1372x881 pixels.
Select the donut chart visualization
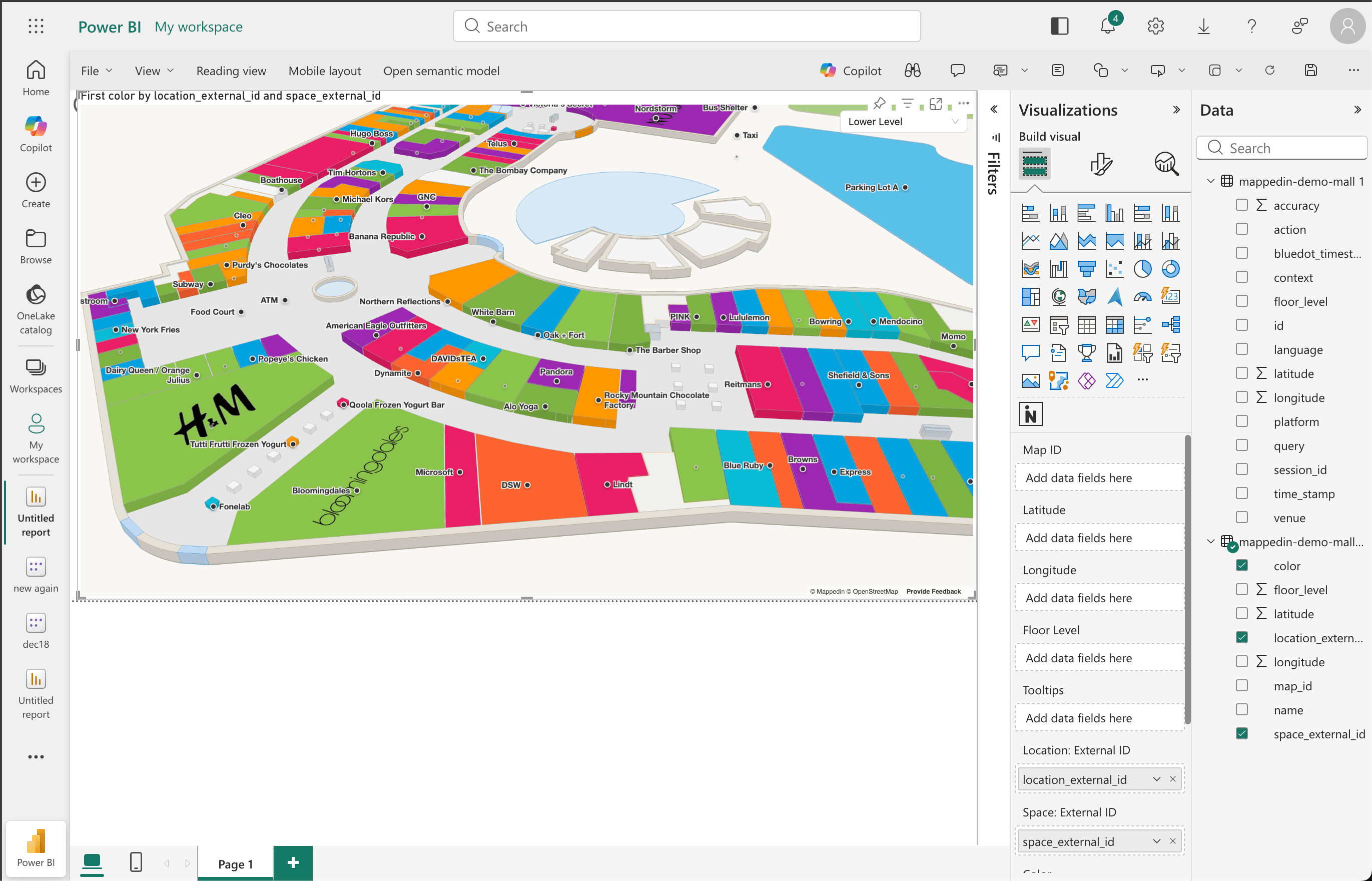coord(1171,268)
